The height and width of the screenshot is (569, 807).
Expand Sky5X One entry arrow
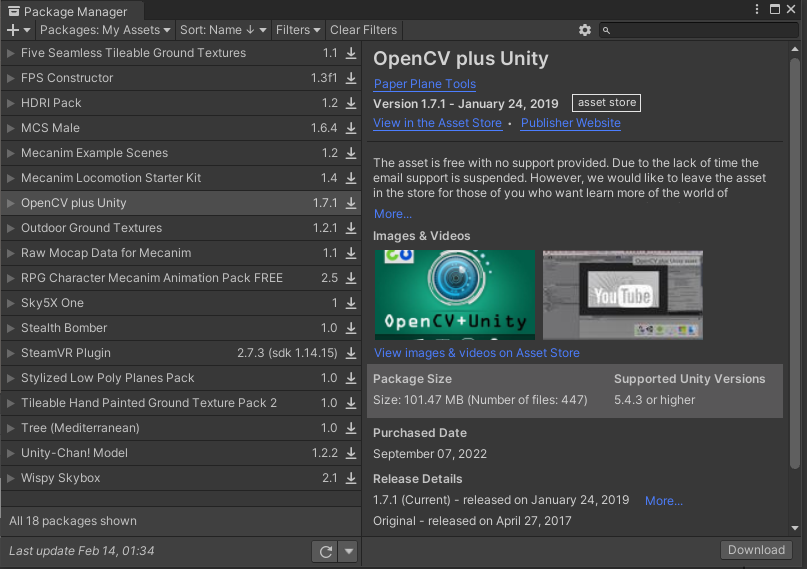tap(10, 303)
